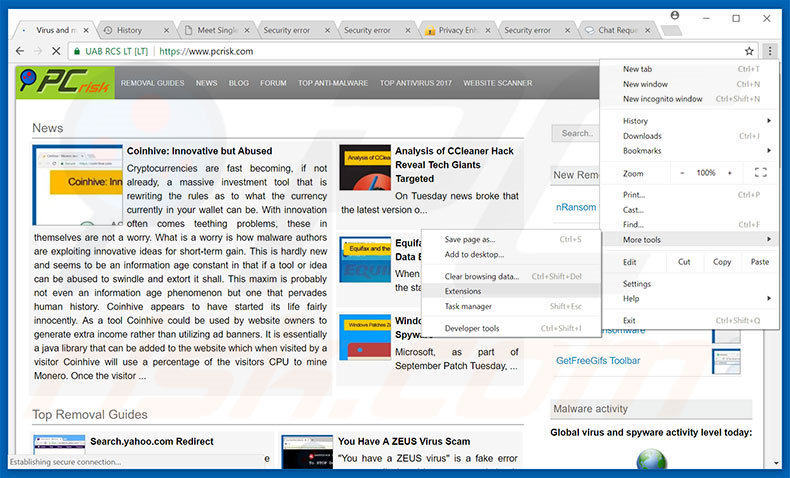Click the PCrisk logo
This screenshot has width=790, height=478.
point(65,83)
